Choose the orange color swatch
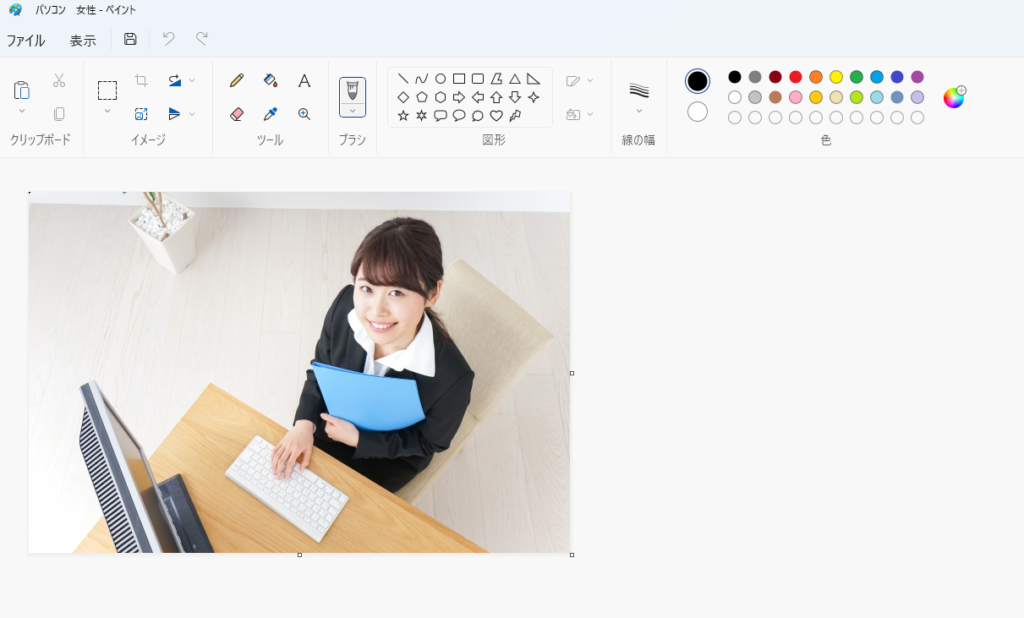 coord(816,77)
